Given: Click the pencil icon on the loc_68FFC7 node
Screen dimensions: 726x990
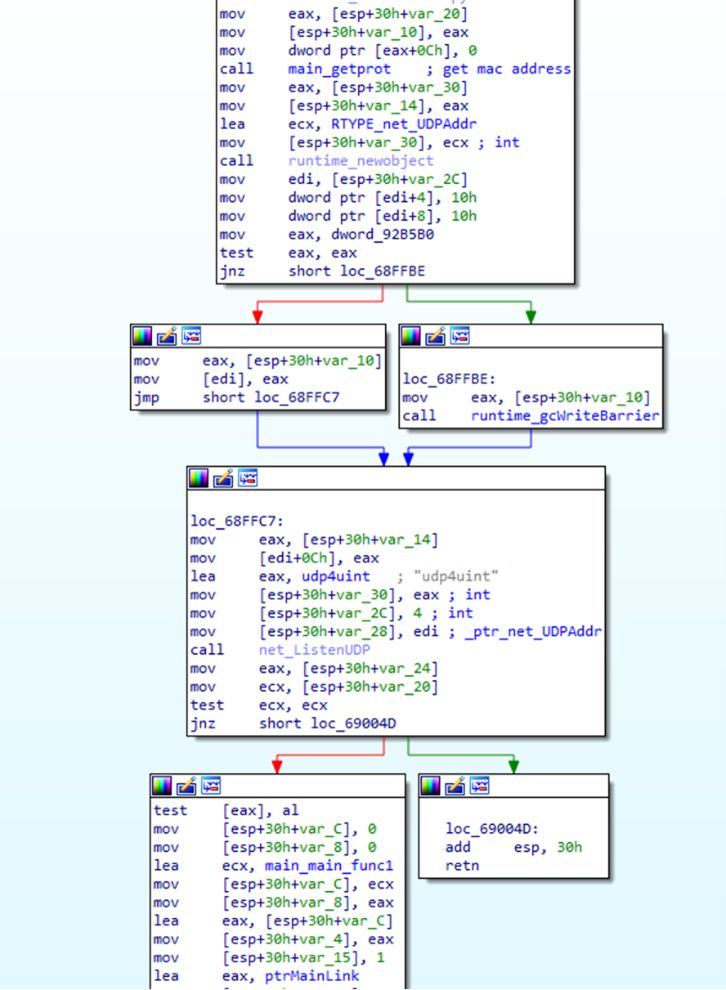Looking at the screenshot, I should click(x=224, y=478).
